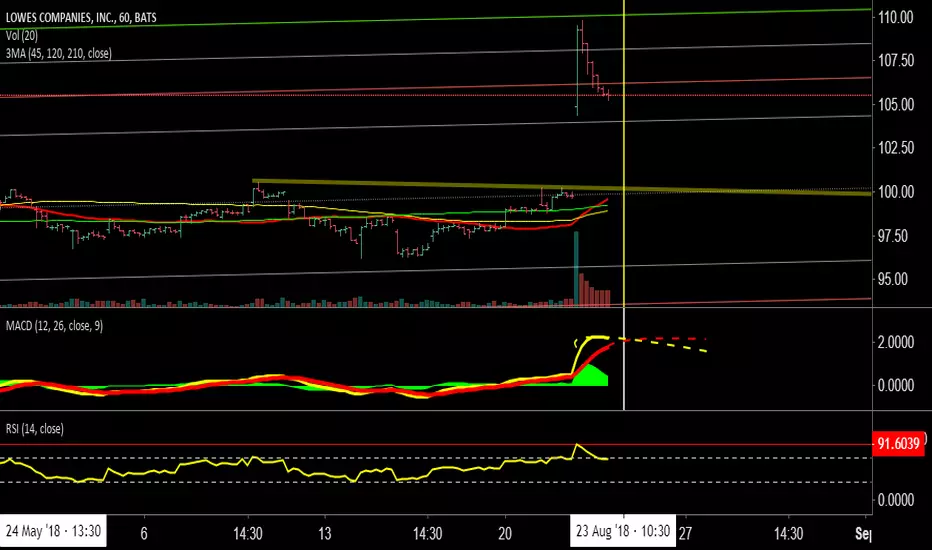
Task: Click the tall green gap-up candle near 107
Action: 578,70
